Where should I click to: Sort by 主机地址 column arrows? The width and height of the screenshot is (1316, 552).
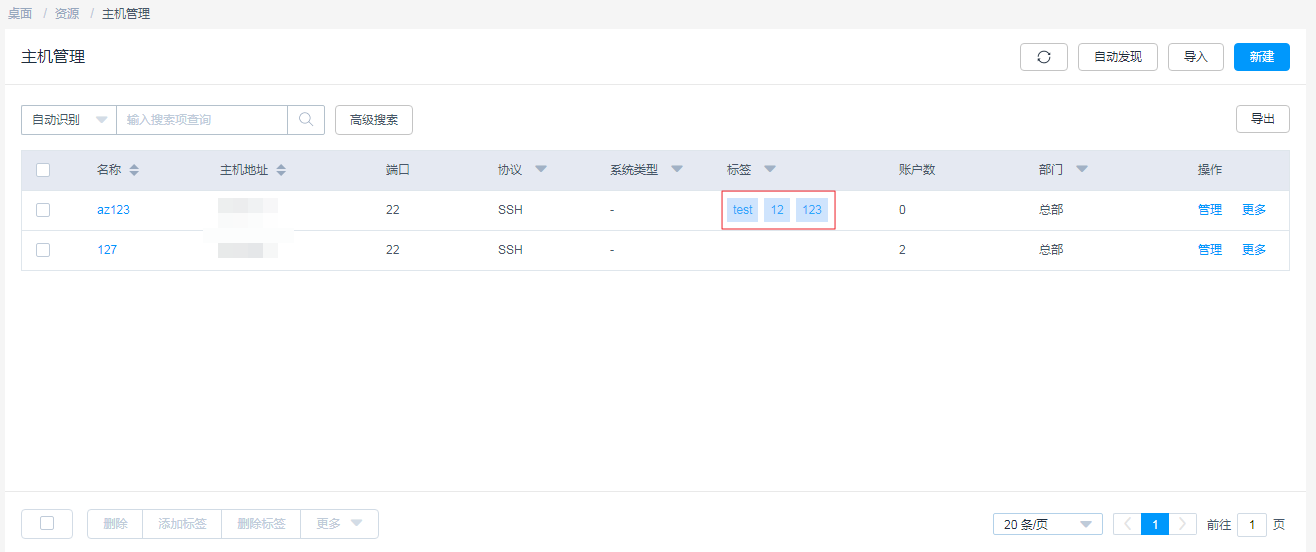click(281, 170)
